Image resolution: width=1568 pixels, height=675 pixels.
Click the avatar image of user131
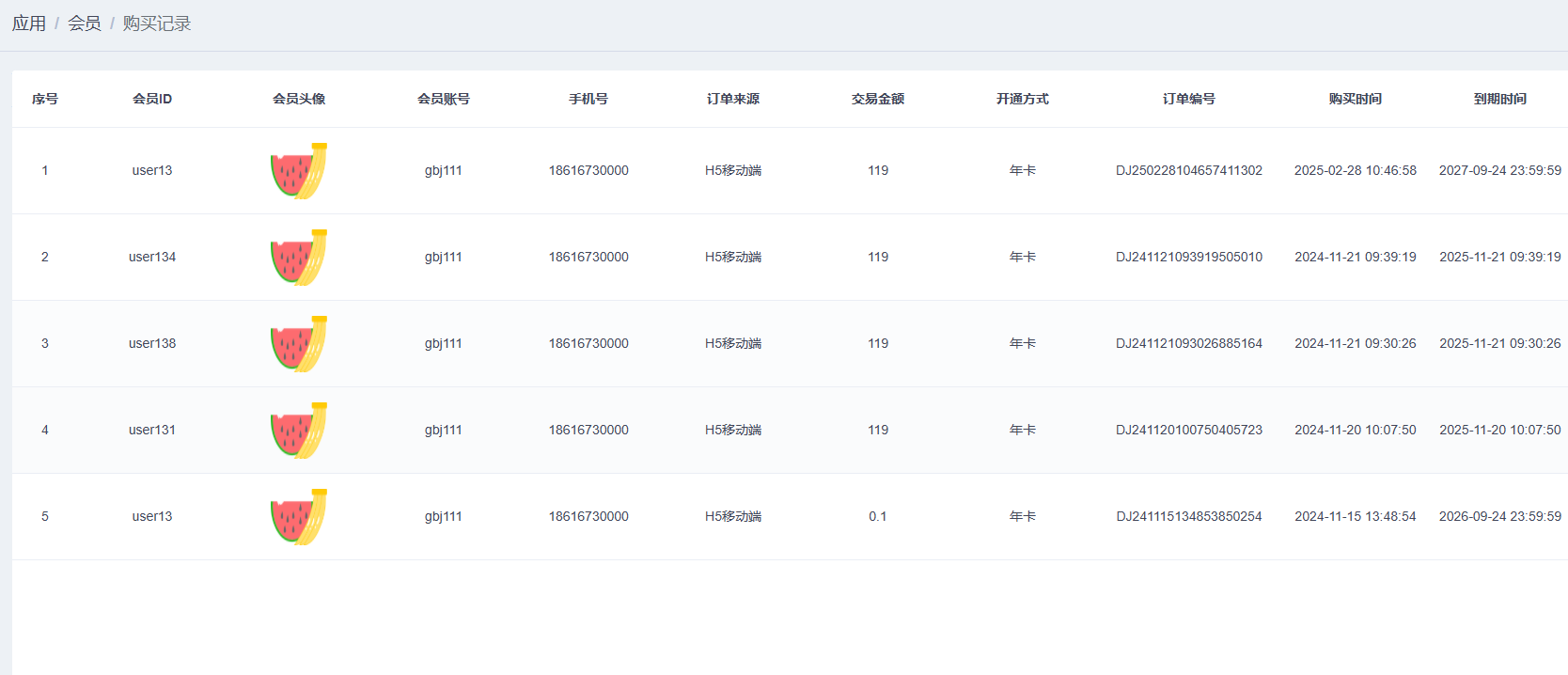pos(299,431)
